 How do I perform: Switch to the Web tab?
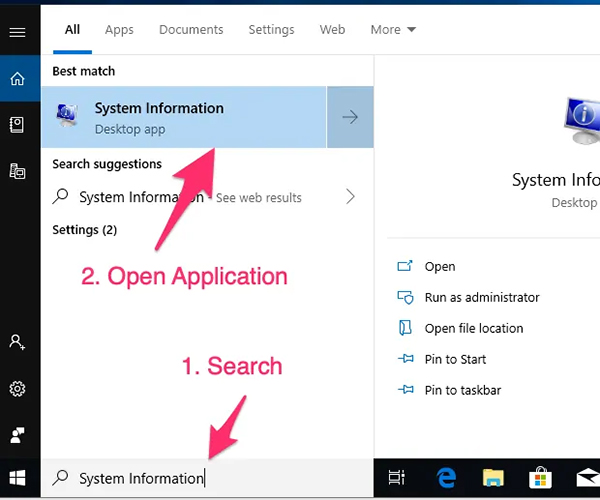click(x=332, y=29)
